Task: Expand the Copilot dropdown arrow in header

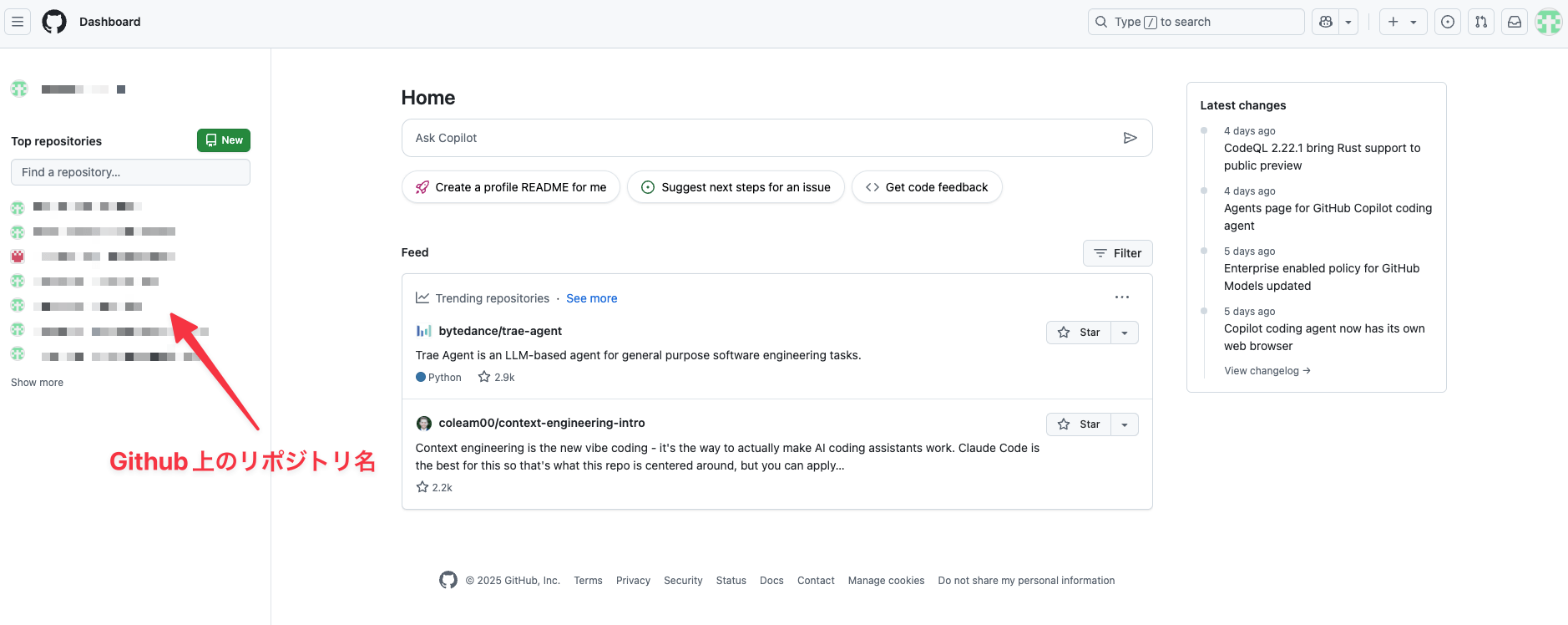Action: (x=1348, y=22)
